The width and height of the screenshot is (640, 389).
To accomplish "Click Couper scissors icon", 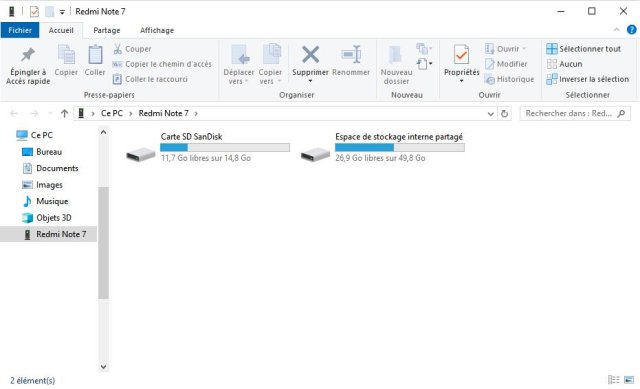I will 117,49.
